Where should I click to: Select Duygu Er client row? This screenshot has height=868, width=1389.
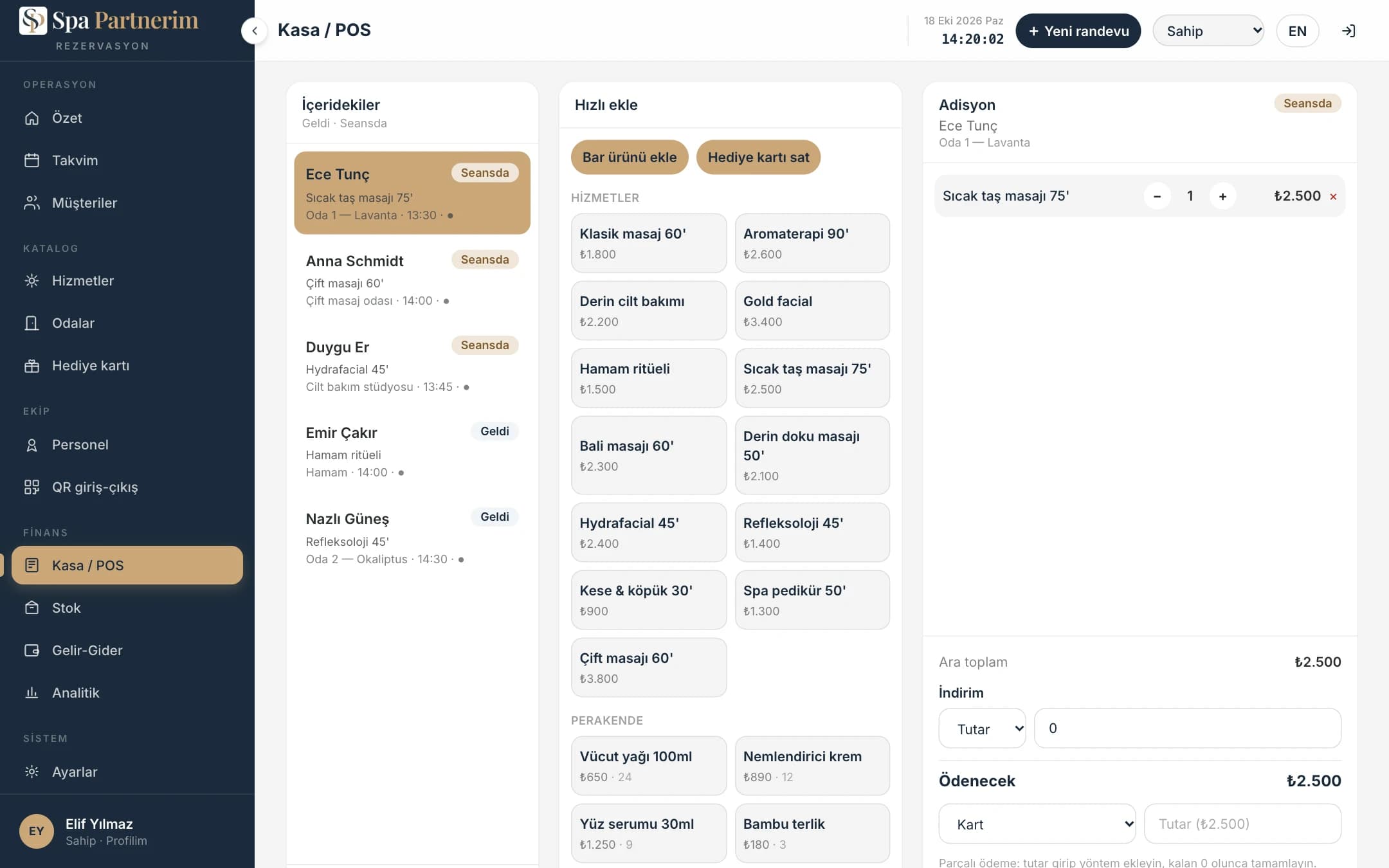412,365
